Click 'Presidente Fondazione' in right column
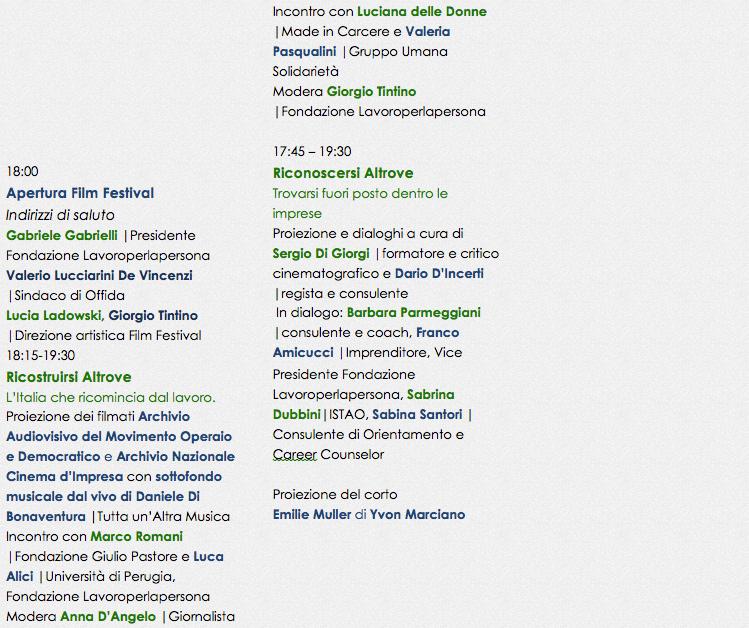 point(343,375)
